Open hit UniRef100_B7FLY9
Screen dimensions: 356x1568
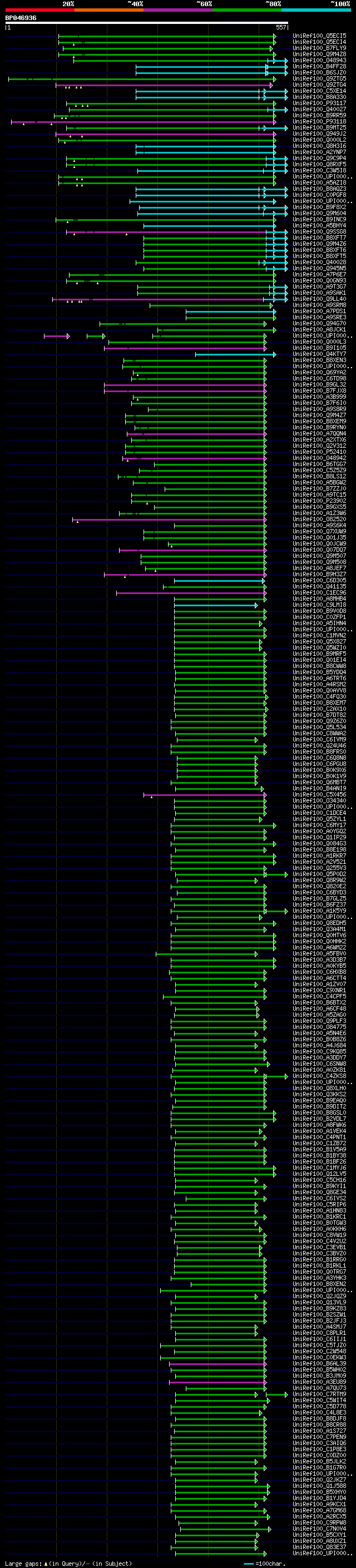click(x=319, y=48)
